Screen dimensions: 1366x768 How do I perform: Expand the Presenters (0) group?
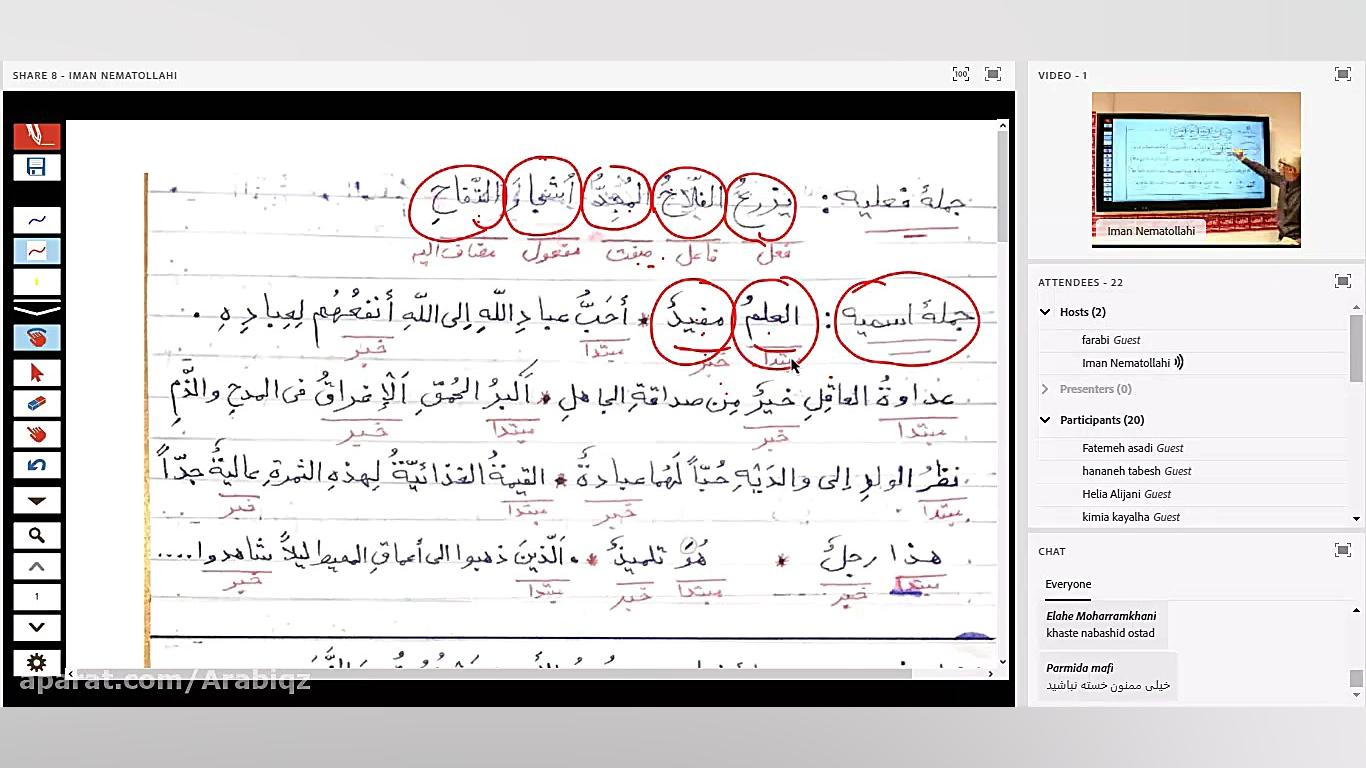click(1045, 389)
